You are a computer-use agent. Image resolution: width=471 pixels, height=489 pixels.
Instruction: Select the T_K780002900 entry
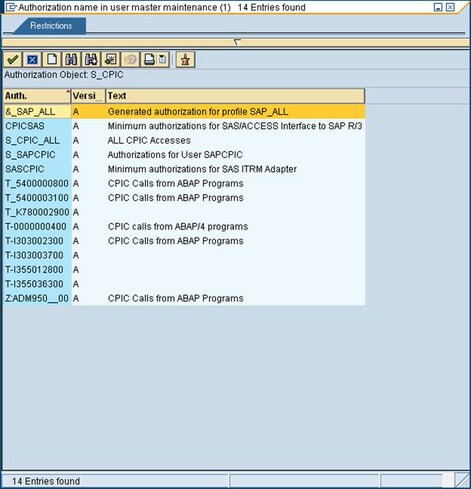37,212
